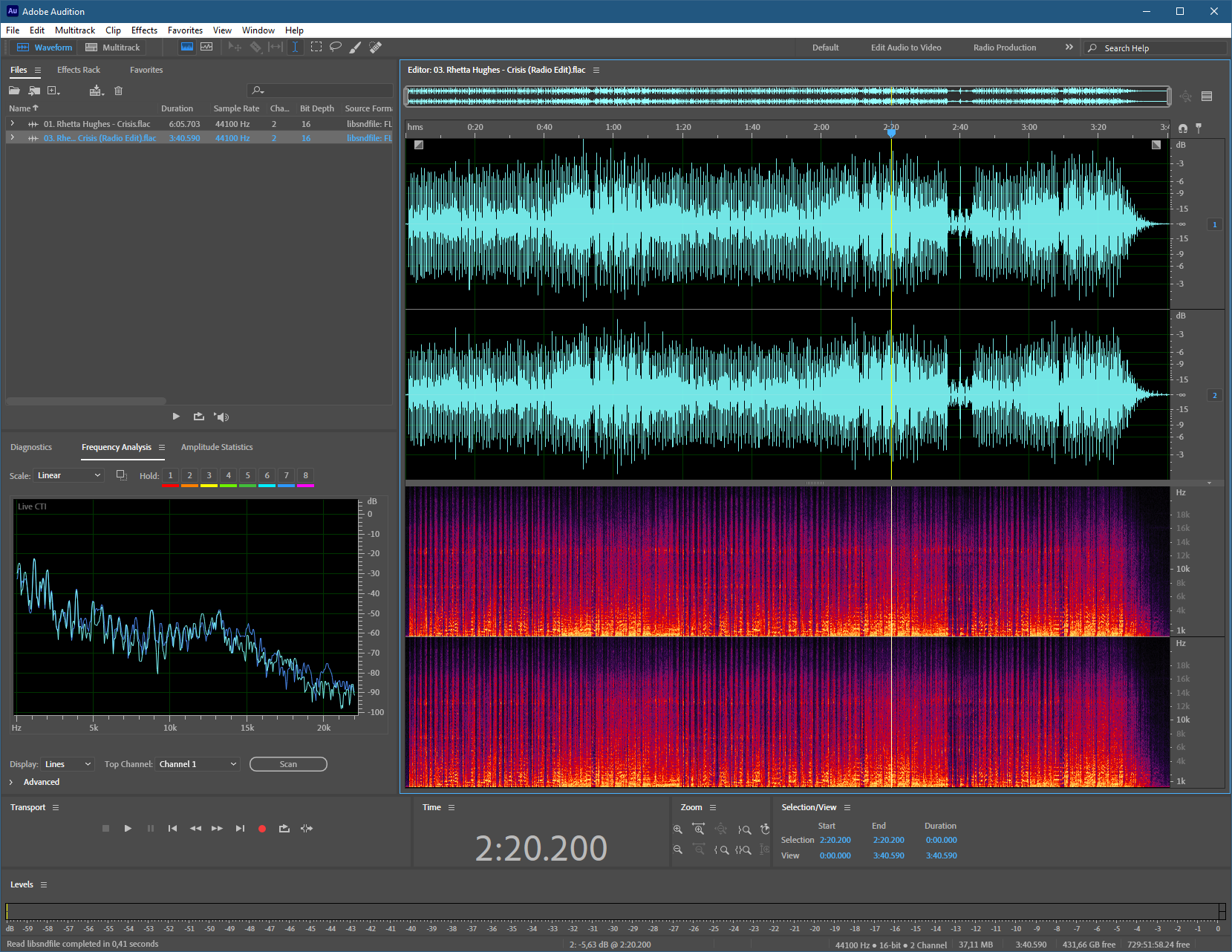Move playhead to previous marker

tap(172, 828)
